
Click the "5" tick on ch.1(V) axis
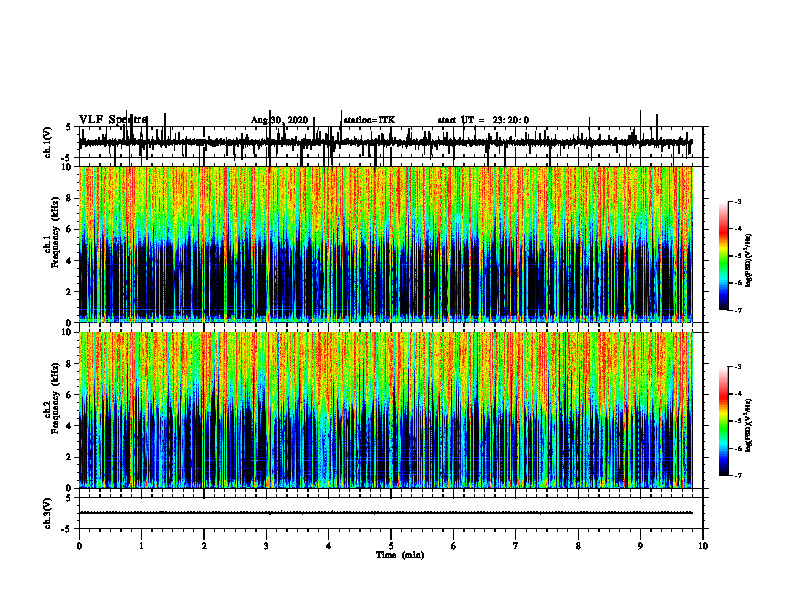pyautogui.click(x=69, y=128)
